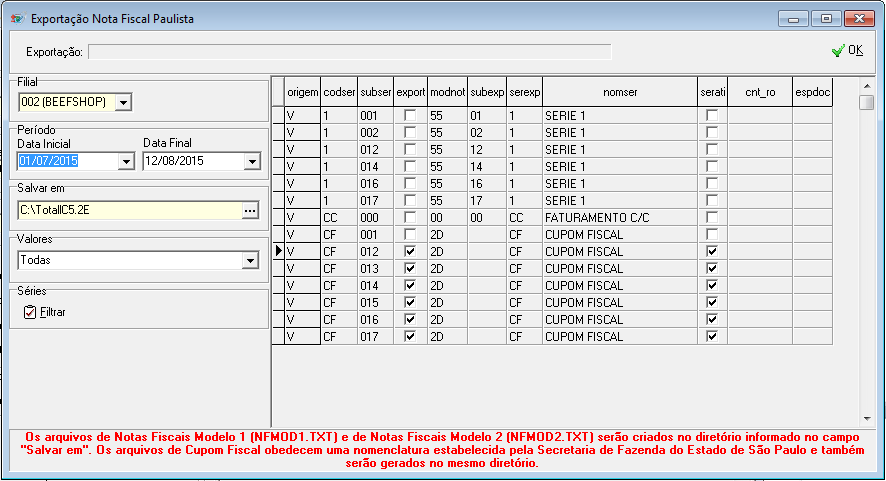Check serati box for FATURAMENTO C/C row
886x481 pixels.
(x=712, y=218)
